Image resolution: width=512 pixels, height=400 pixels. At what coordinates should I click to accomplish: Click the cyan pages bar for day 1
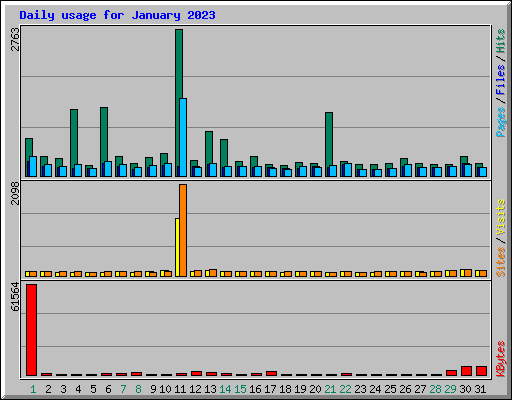[x=33, y=166]
